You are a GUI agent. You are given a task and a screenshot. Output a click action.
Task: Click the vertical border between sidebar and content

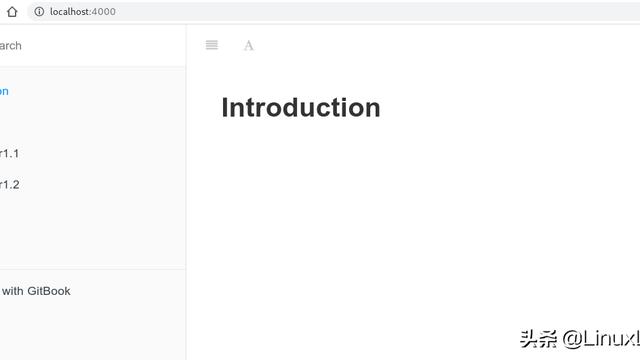[x=186, y=192]
